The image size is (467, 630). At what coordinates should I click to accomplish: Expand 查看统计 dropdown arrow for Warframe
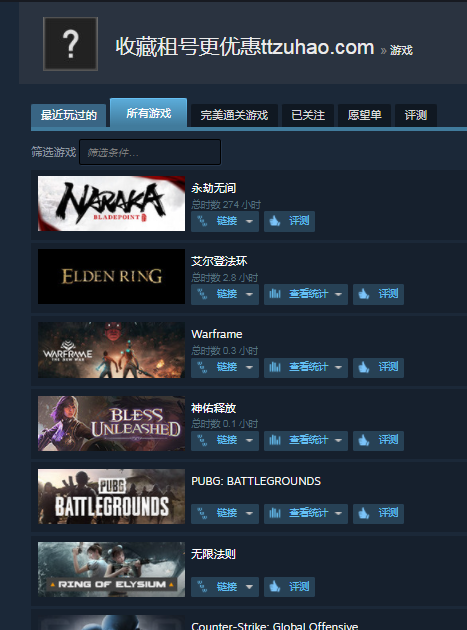pos(338,367)
